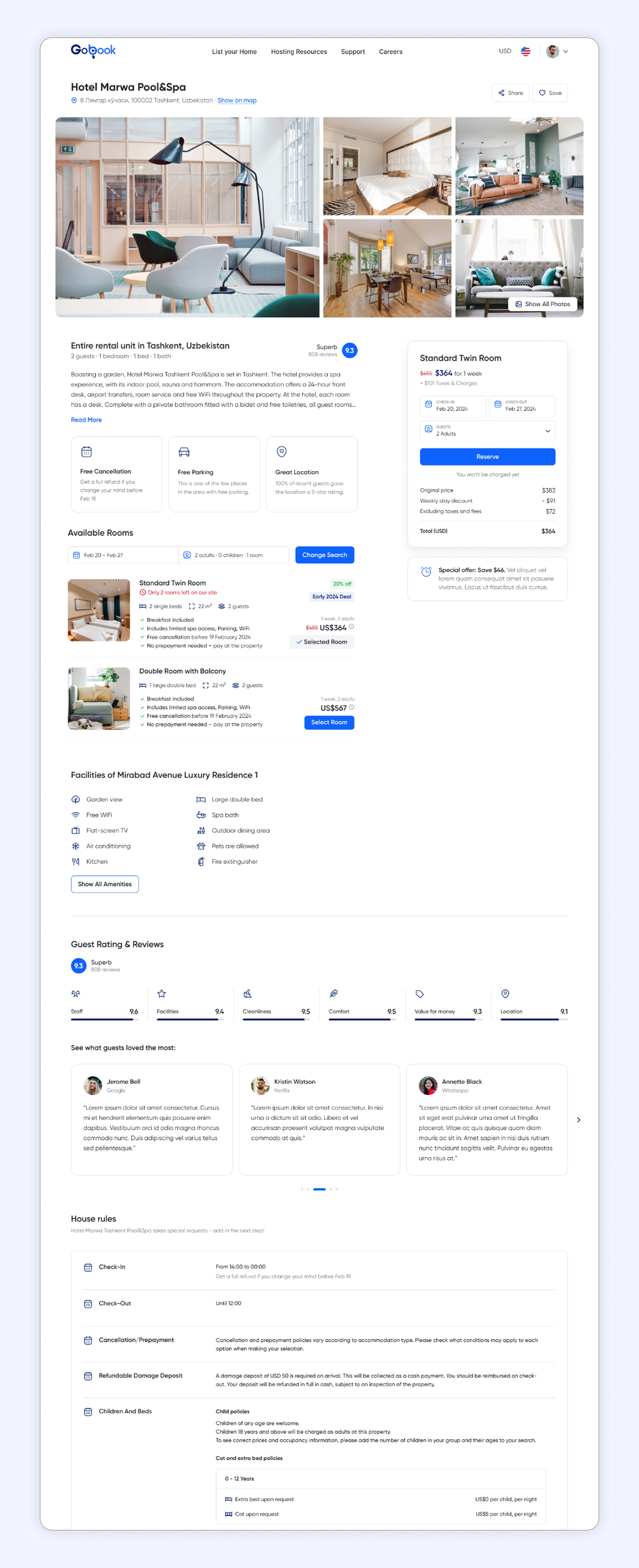Image resolution: width=639 pixels, height=1568 pixels.
Task: Click Check-In calendar icon in House rules
Action: (88, 1268)
